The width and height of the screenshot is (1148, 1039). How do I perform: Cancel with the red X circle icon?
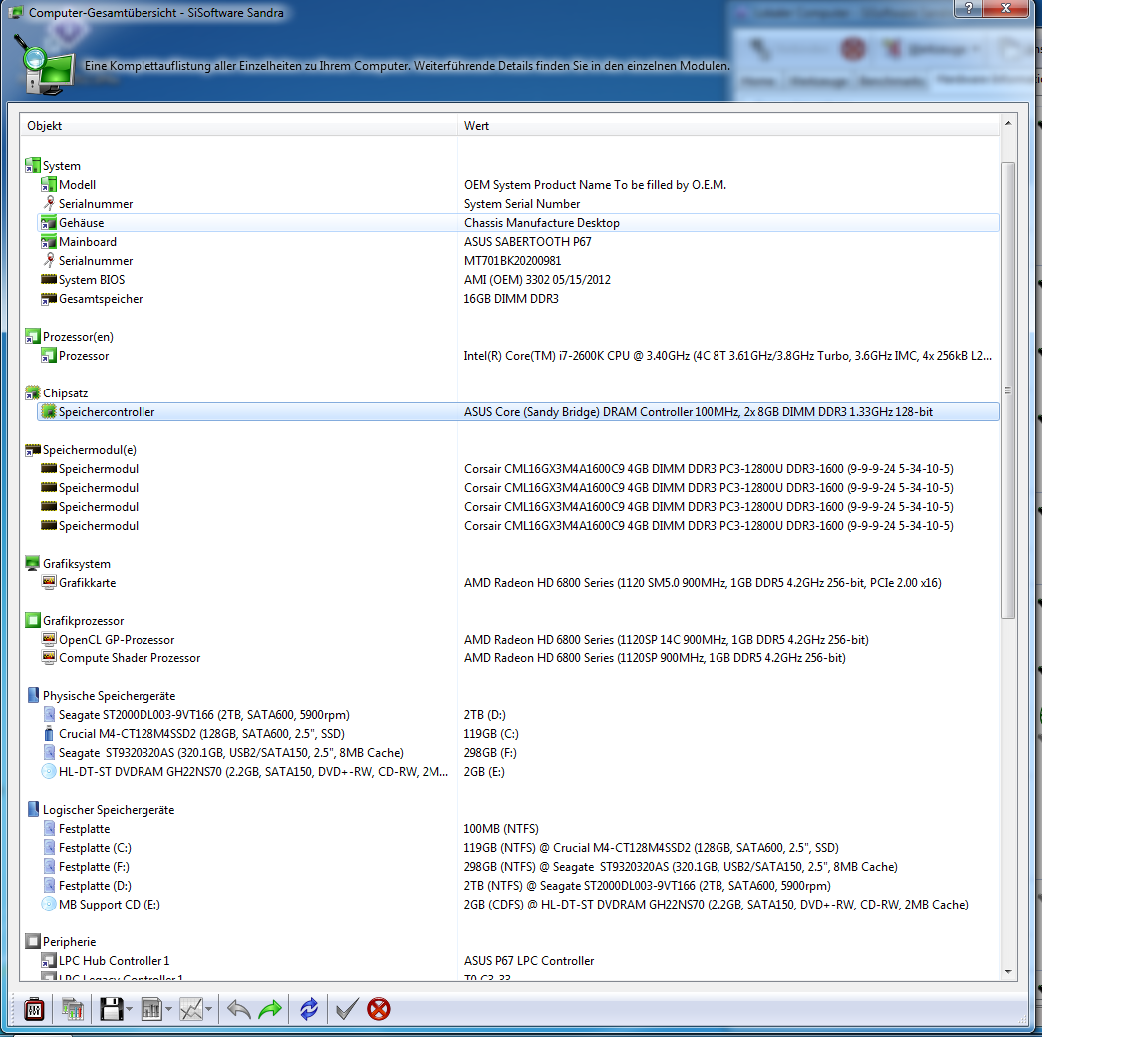coord(379,1010)
